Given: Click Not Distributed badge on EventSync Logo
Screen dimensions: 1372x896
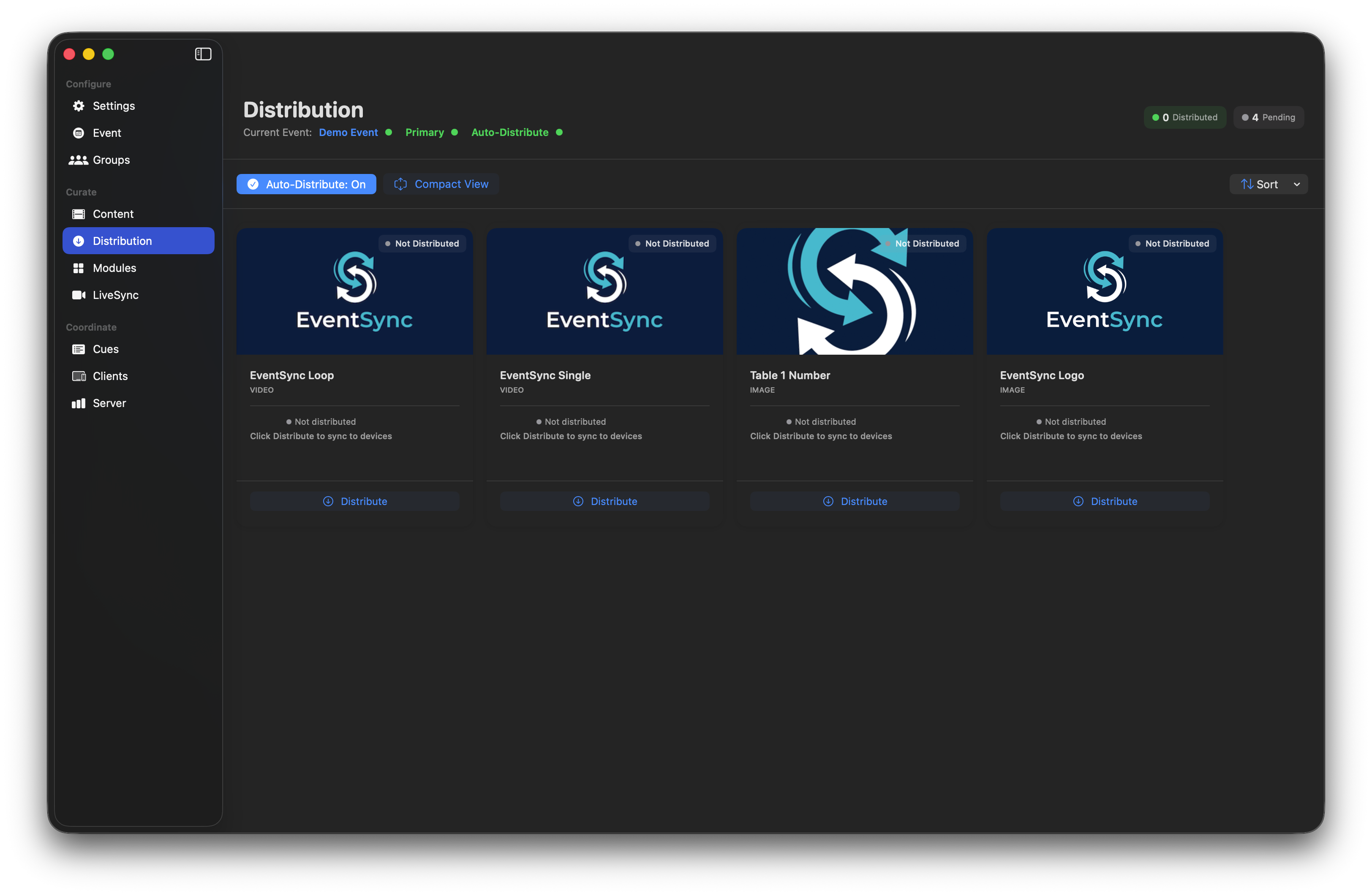Looking at the screenshot, I should click(1173, 244).
